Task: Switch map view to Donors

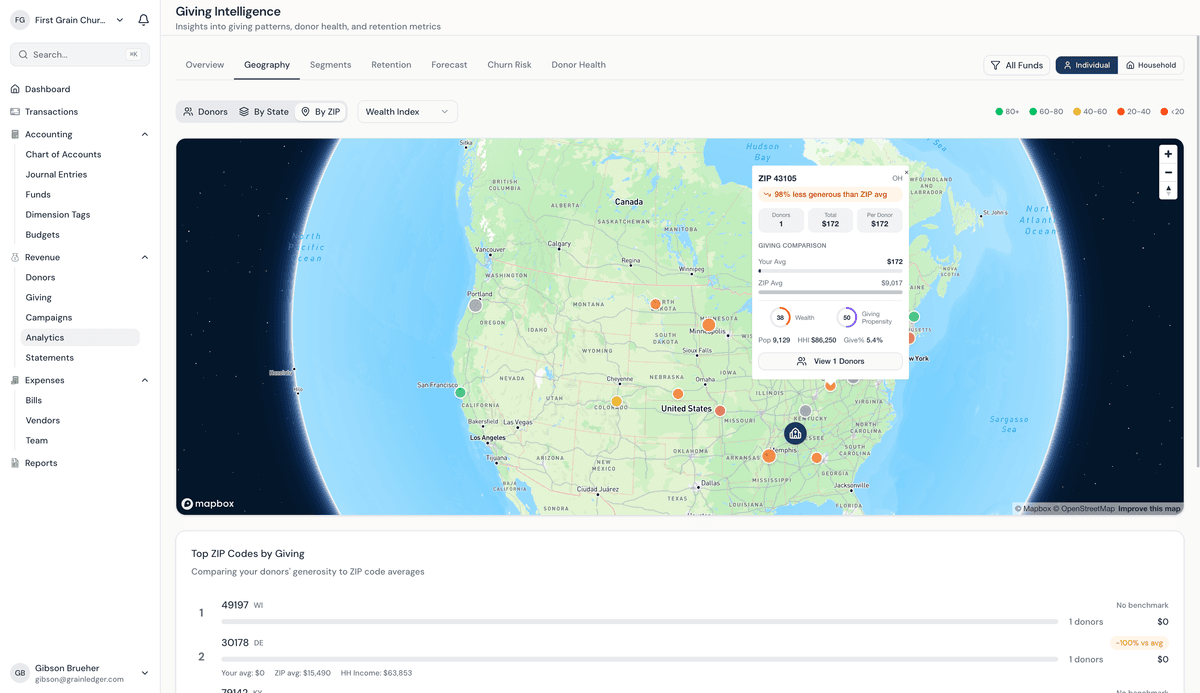Action: coord(205,112)
